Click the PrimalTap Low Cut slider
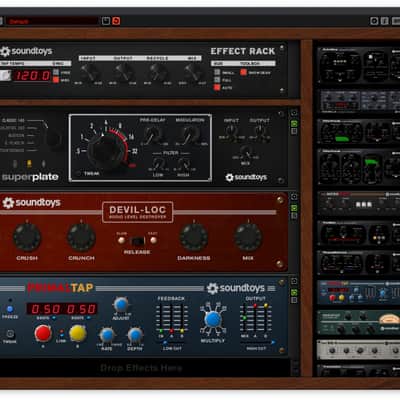 tap(172, 342)
